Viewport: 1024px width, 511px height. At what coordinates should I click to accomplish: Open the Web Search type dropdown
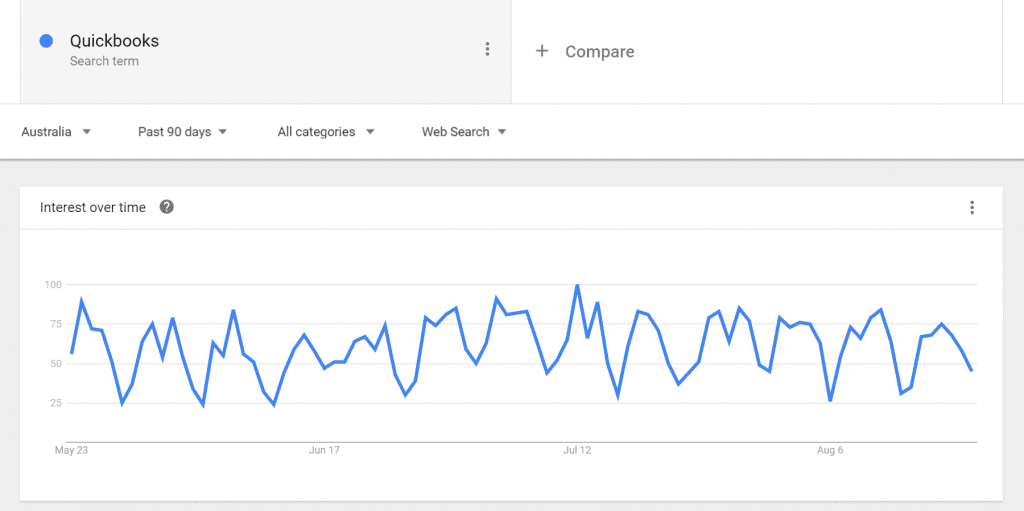(x=464, y=132)
